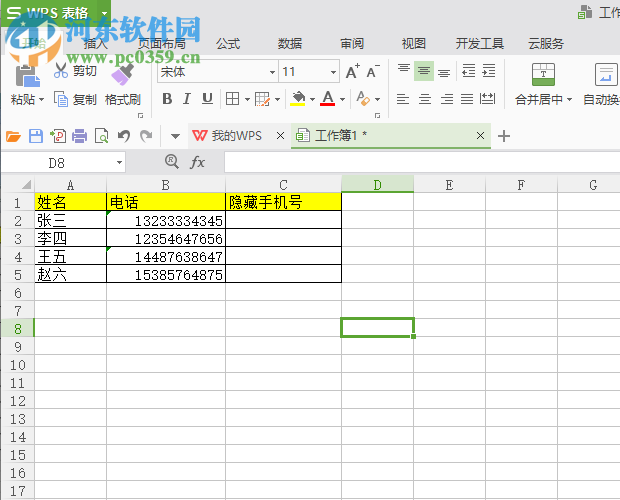
Task: Open the 插入 ribbon tab
Action: click(x=96, y=43)
